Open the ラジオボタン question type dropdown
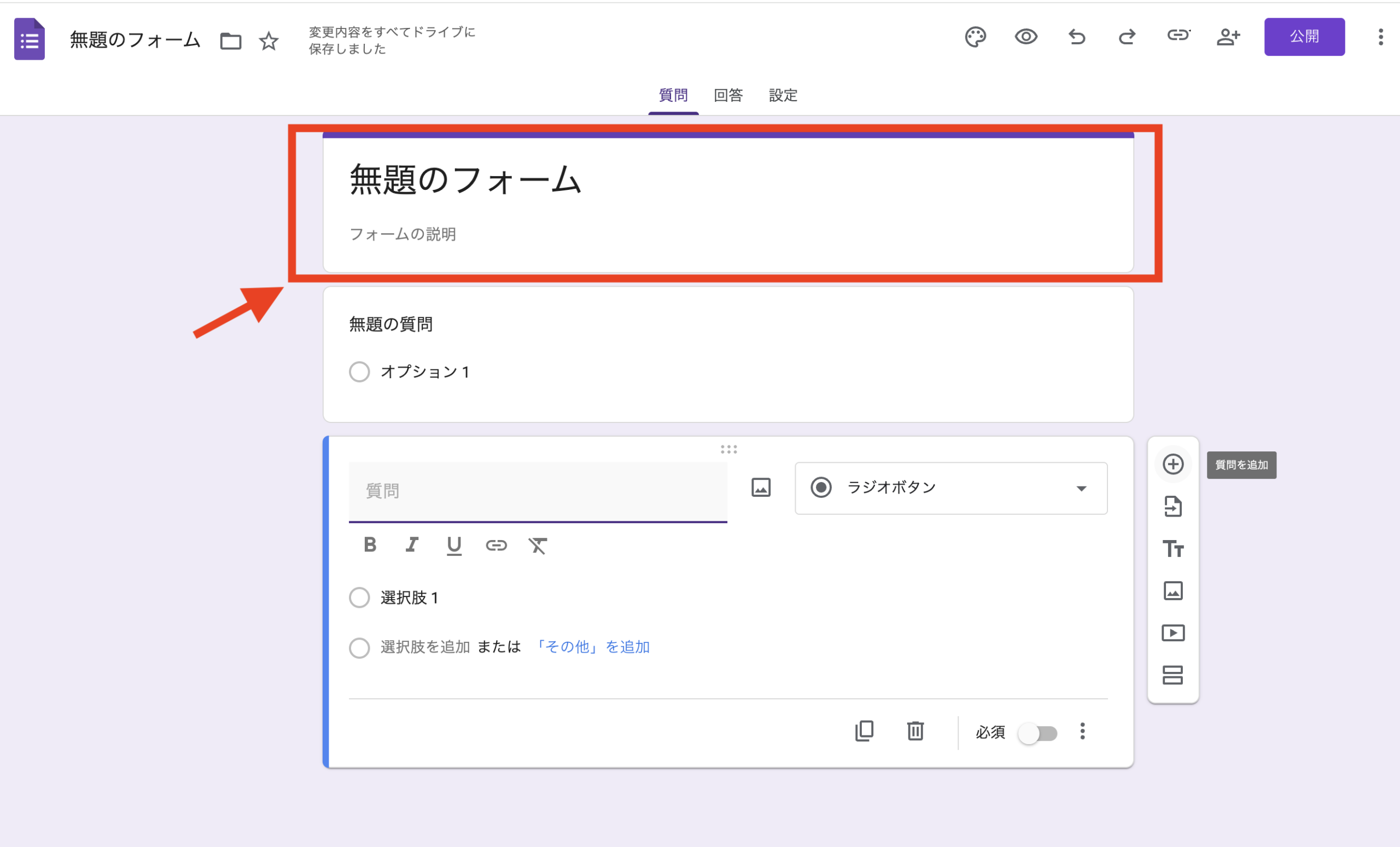The width and height of the screenshot is (1400, 847). tap(950, 488)
